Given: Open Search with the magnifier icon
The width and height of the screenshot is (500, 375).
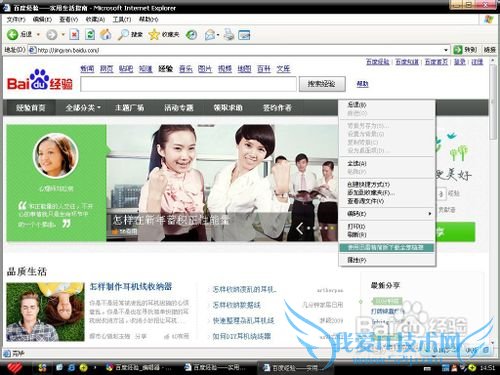Looking at the screenshot, I should pos(123,34).
